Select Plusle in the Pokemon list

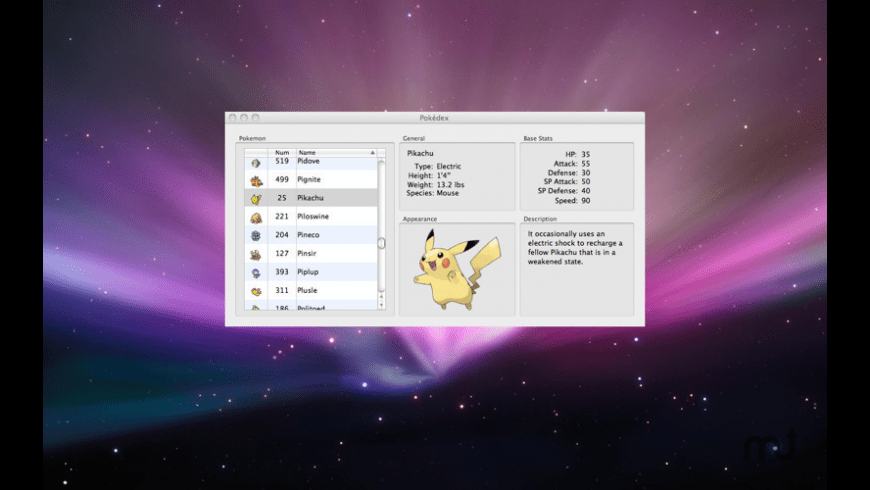point(307,290)
